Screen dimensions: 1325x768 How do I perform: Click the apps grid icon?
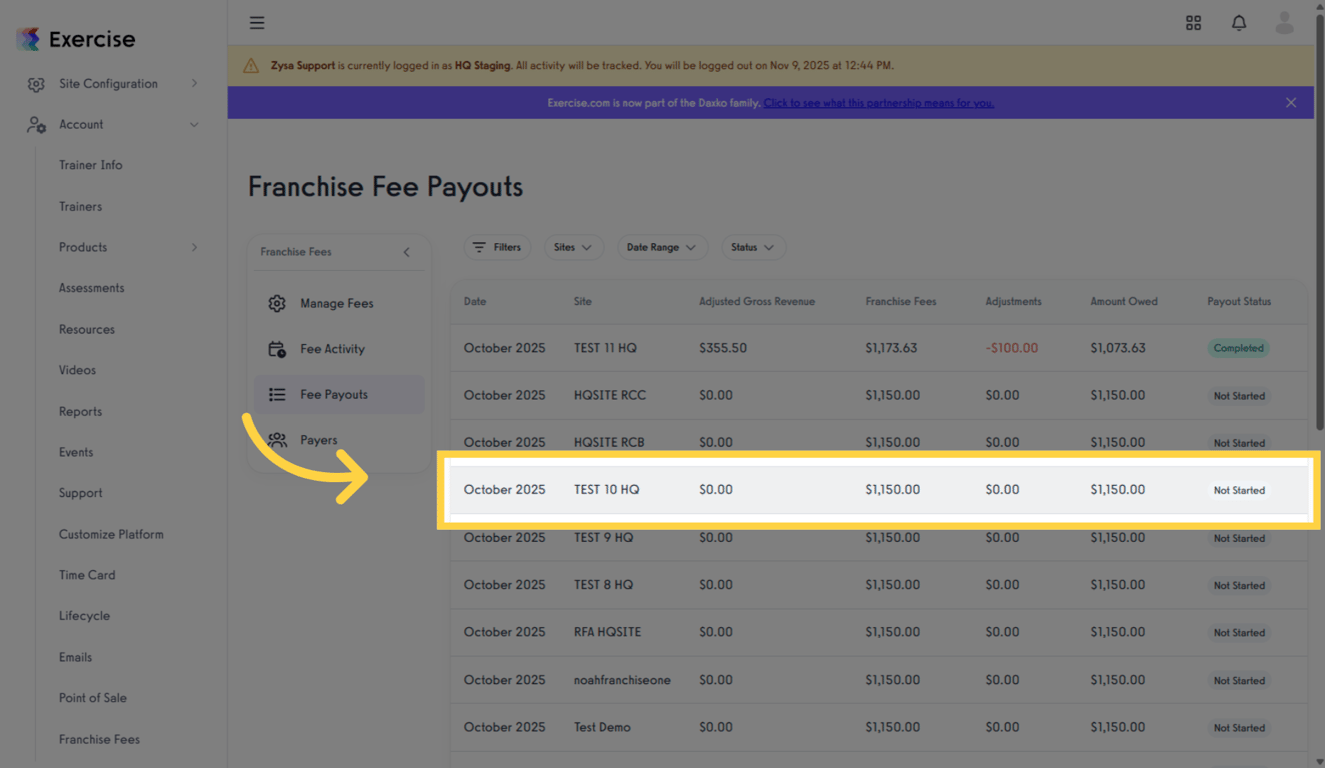[x=1193, y=22]
